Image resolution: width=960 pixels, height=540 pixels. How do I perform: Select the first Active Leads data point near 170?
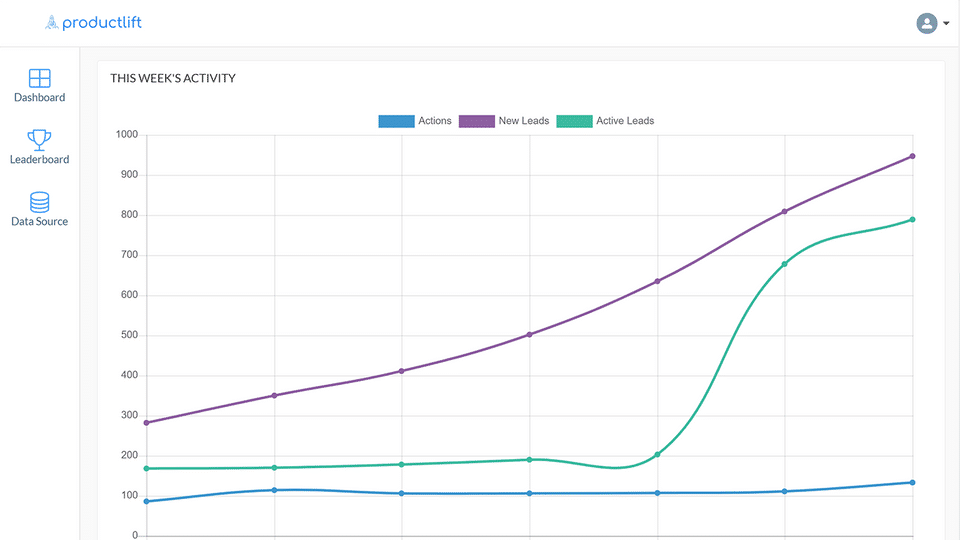146,469
